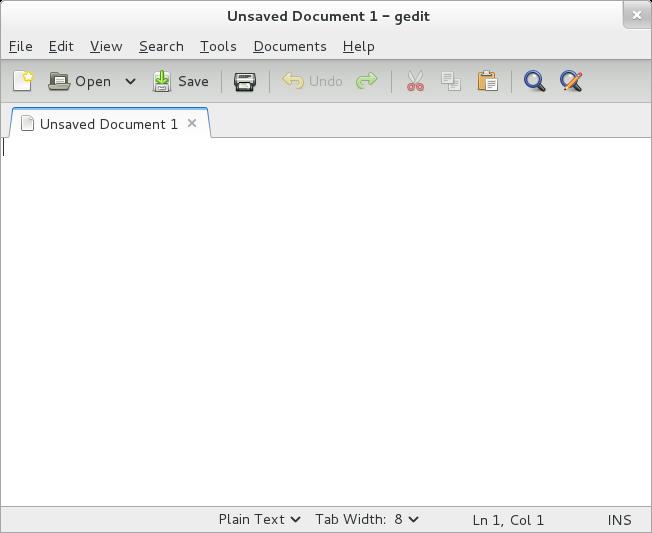Image resolution: width=652 pixels, height=533 pixels.
Task: Click the New Document icon
Action: [22, 81]
